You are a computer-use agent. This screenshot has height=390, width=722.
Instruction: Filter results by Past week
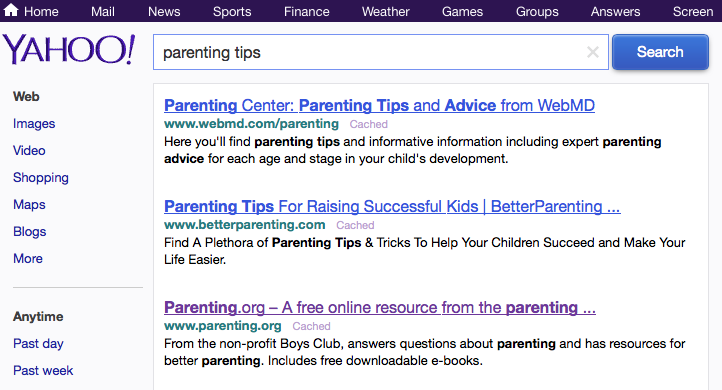(x=43, y=371)
